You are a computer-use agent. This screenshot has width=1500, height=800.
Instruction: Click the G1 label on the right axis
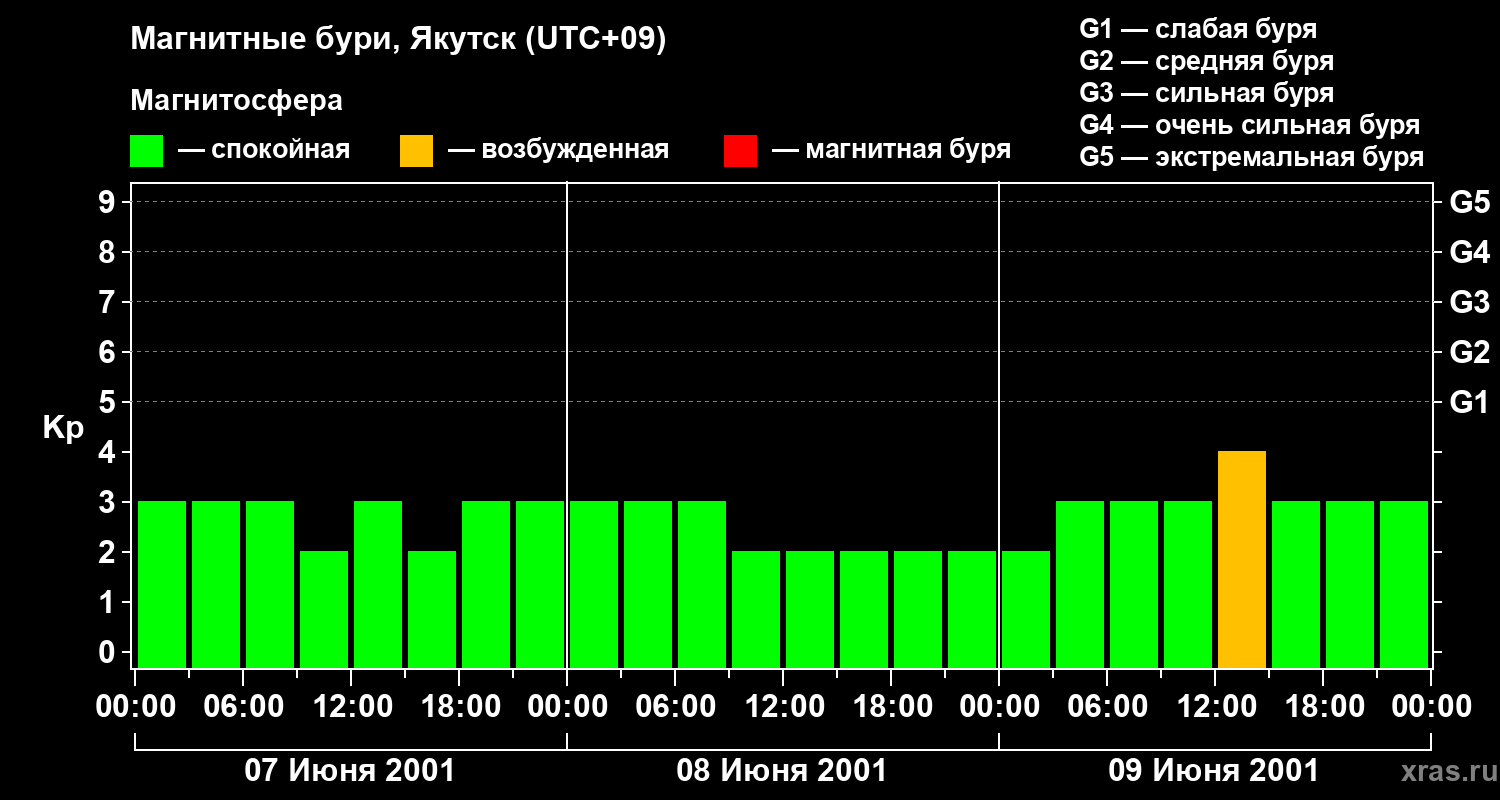(1469, 402)
